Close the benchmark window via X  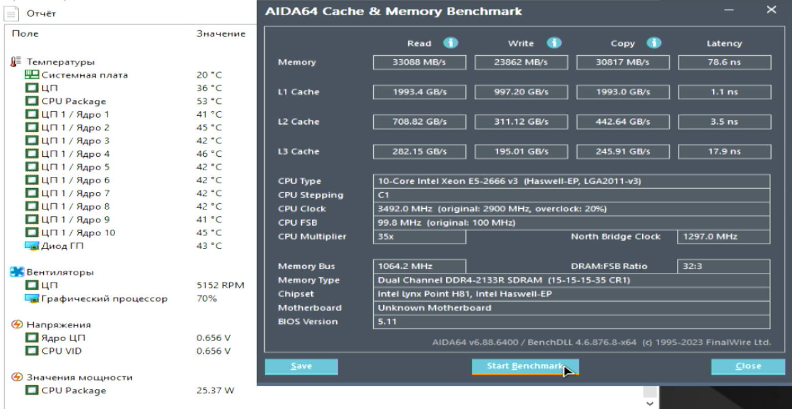771,10
